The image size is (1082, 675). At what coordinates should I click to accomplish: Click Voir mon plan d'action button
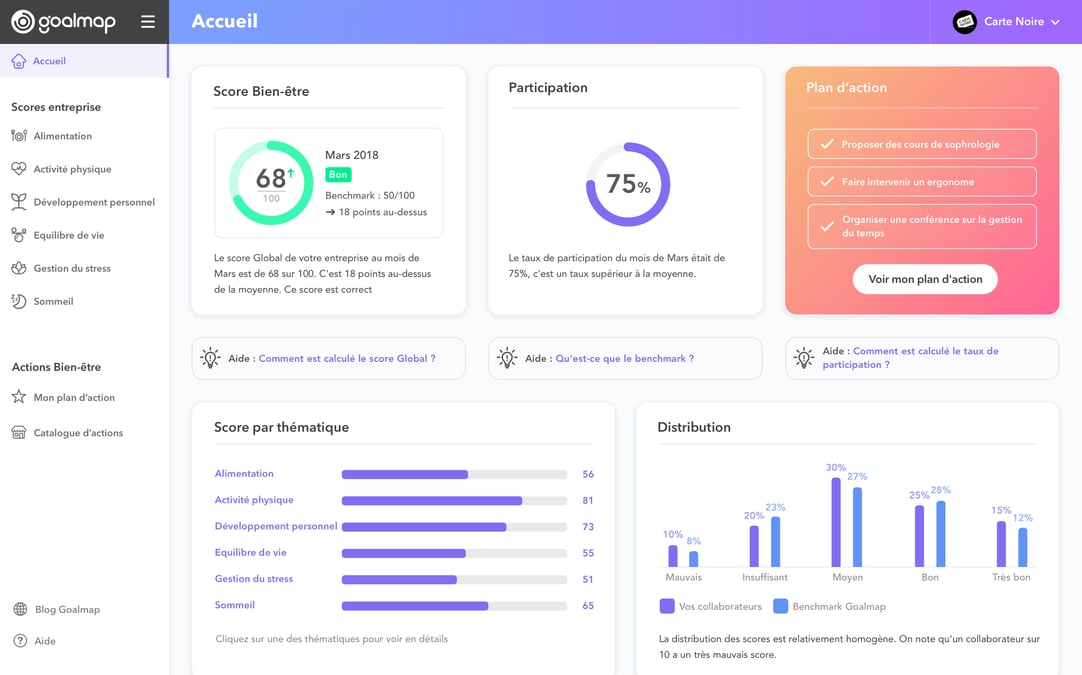click(925, 279)
